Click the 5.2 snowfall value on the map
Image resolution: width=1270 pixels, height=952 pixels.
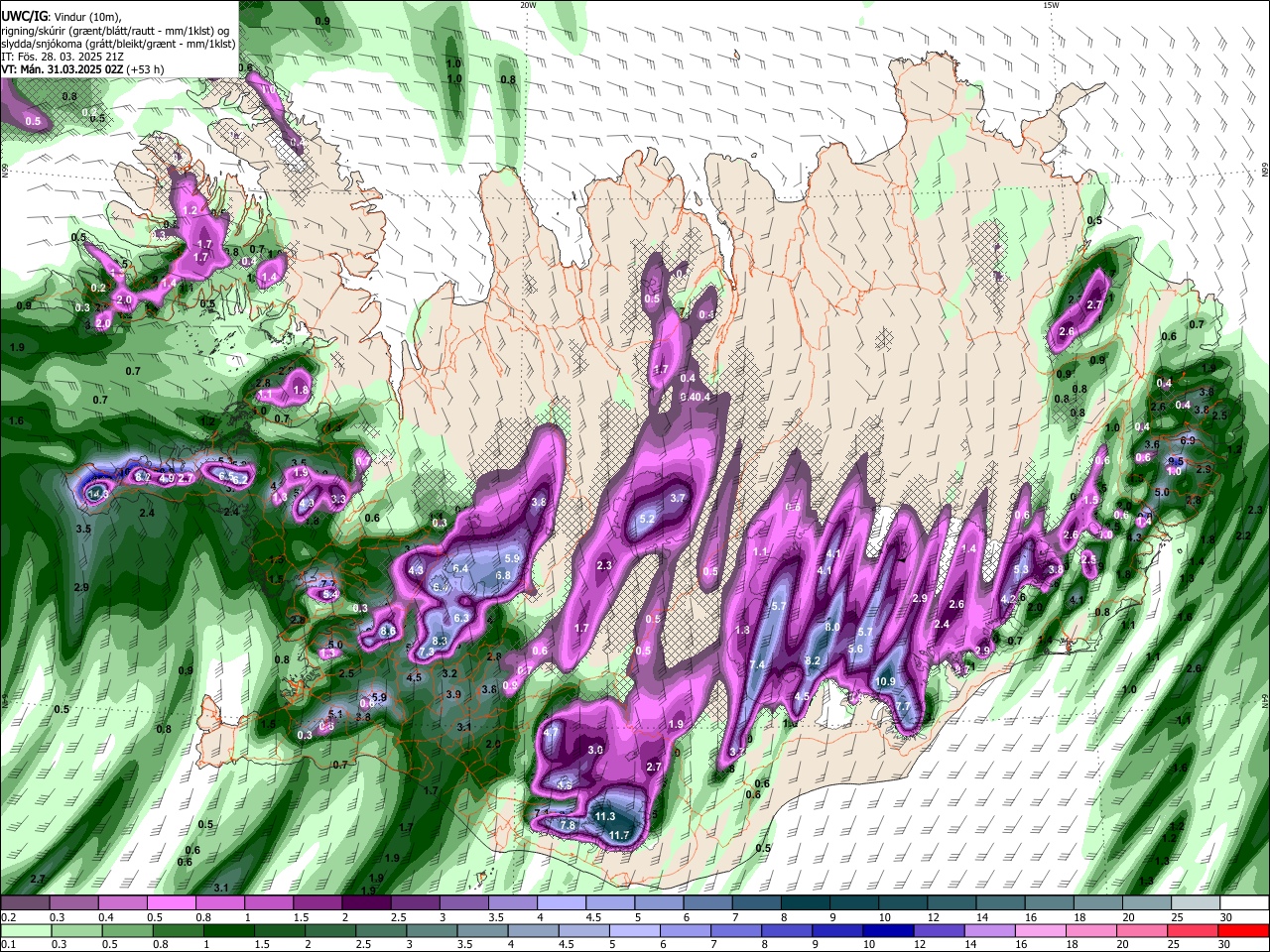click(648, 519)
